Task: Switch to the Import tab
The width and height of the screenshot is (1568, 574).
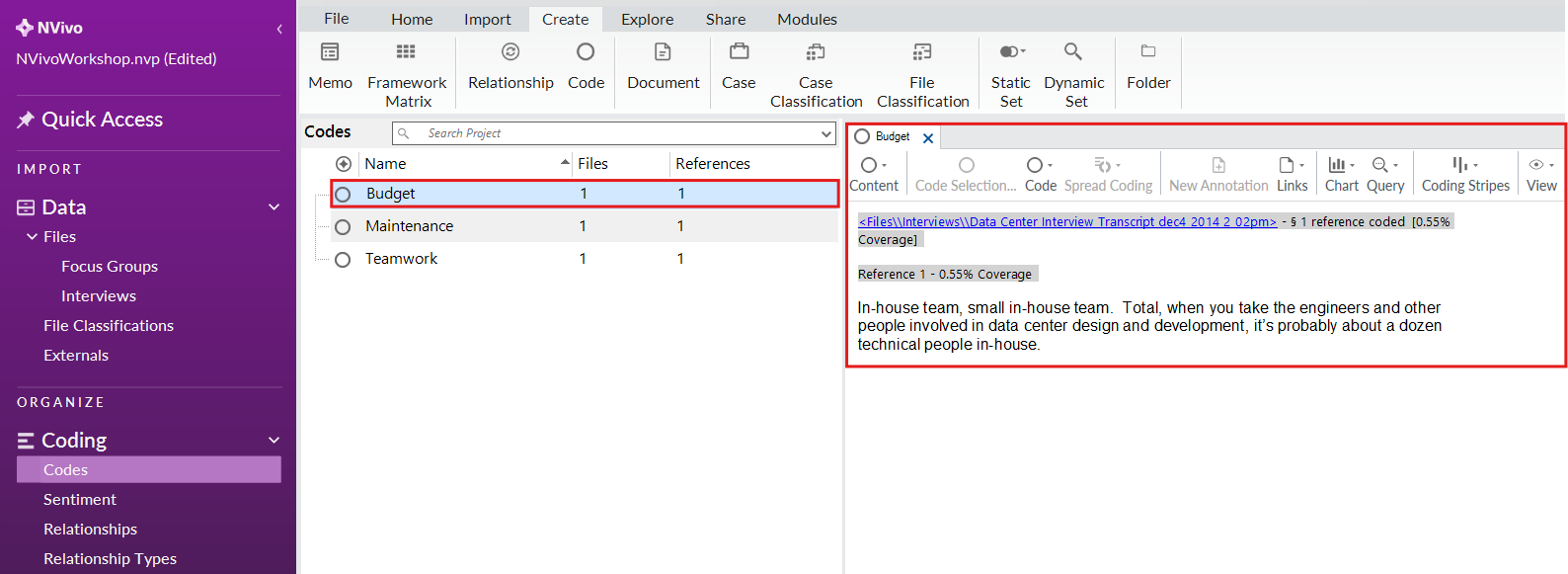Action: 488,19
